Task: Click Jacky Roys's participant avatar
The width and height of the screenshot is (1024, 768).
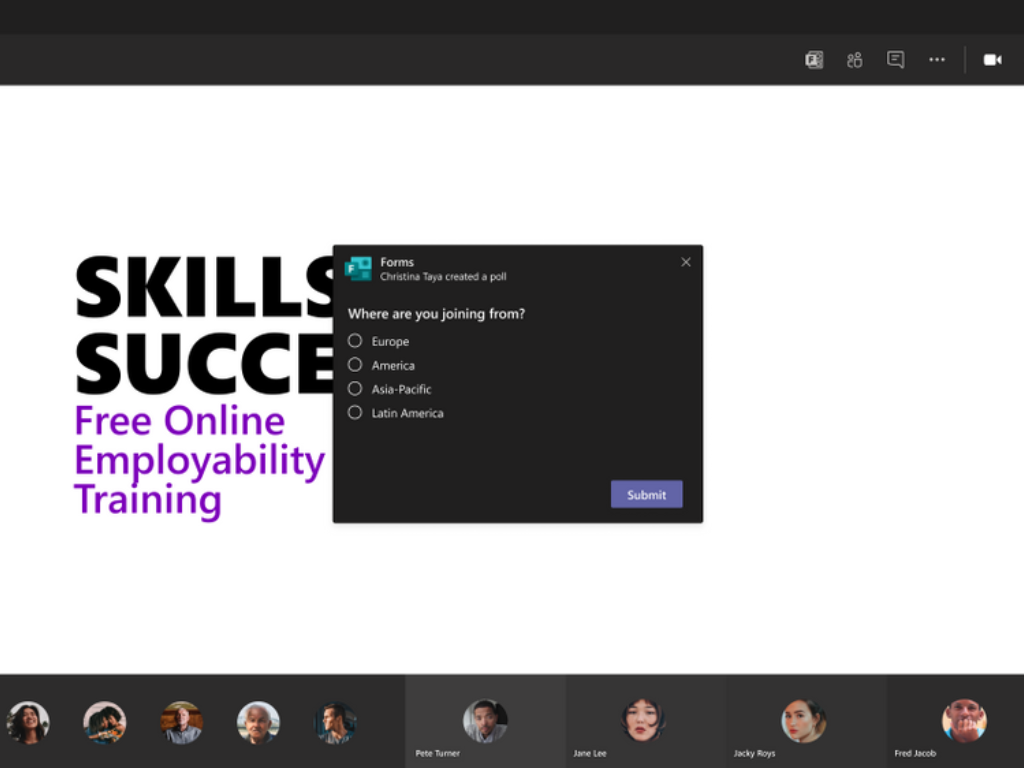Action: tap(804, 721)
